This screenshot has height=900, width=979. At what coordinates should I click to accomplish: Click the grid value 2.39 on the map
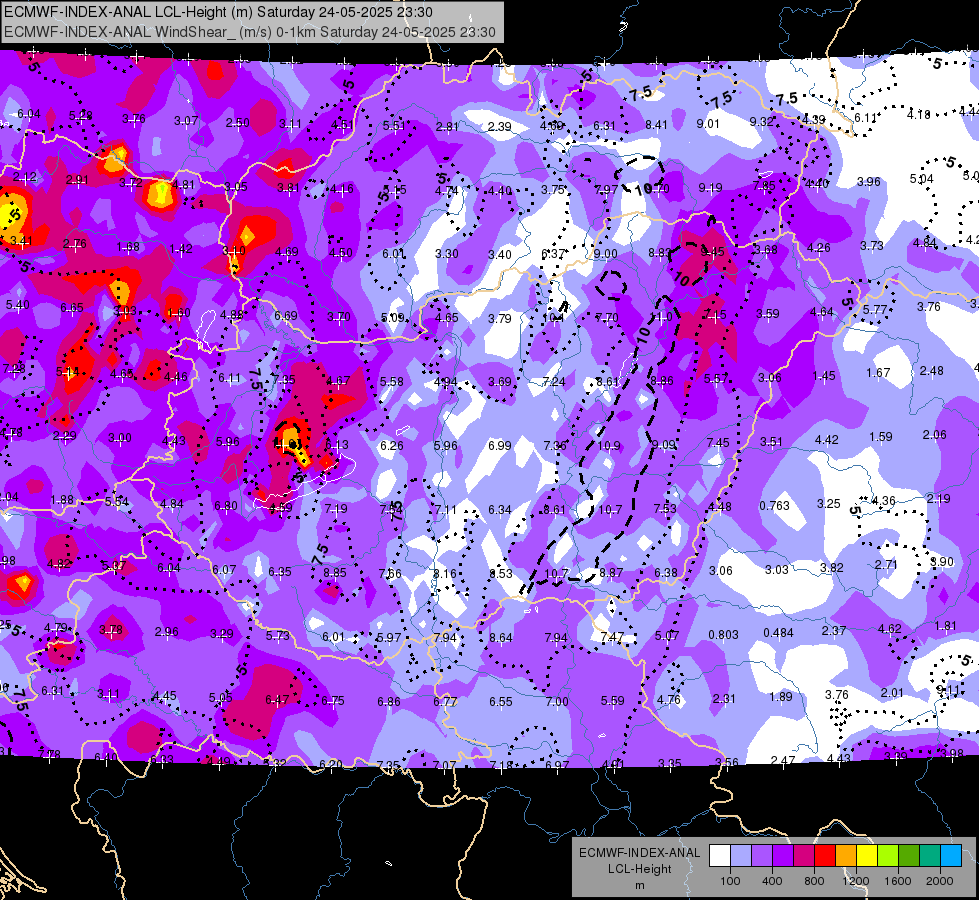click(x=499, y=126)
